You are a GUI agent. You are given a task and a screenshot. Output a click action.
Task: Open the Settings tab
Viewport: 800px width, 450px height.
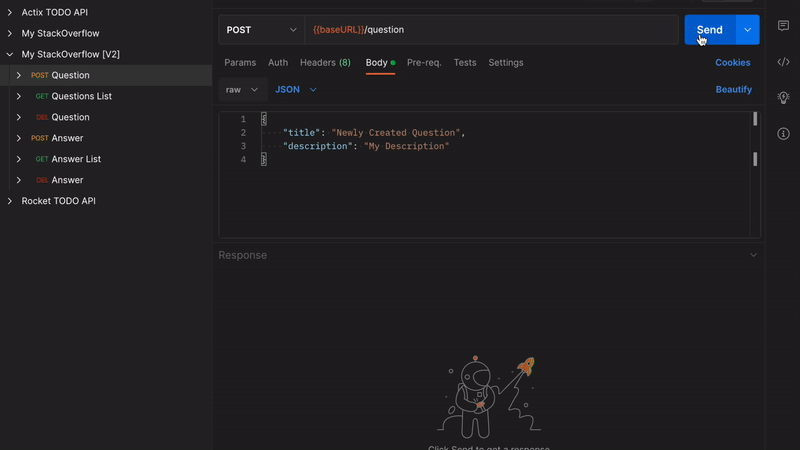(x=506, y=62)
